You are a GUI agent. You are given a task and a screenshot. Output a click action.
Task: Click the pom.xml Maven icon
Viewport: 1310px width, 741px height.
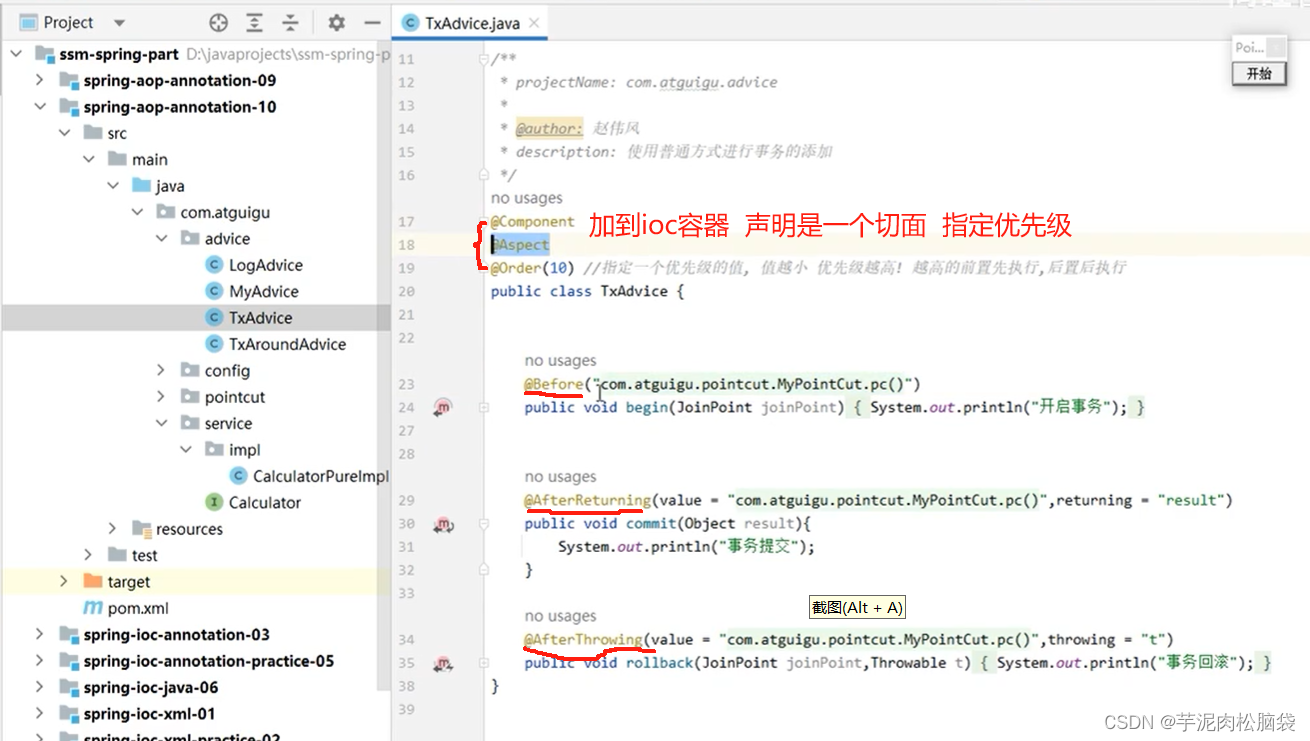pyautogui.click(x=92, y=608)
